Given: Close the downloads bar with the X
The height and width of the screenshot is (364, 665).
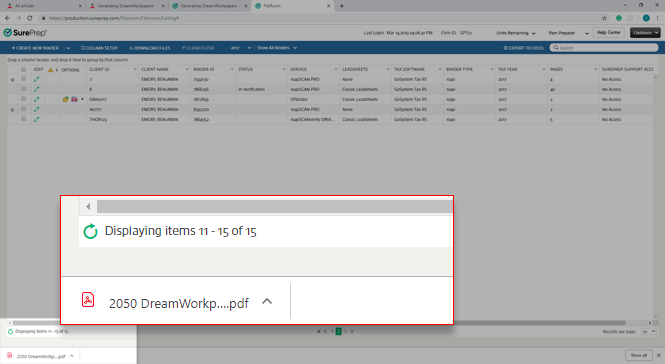Looking at the screenshot, I should (x=659, y=356).
